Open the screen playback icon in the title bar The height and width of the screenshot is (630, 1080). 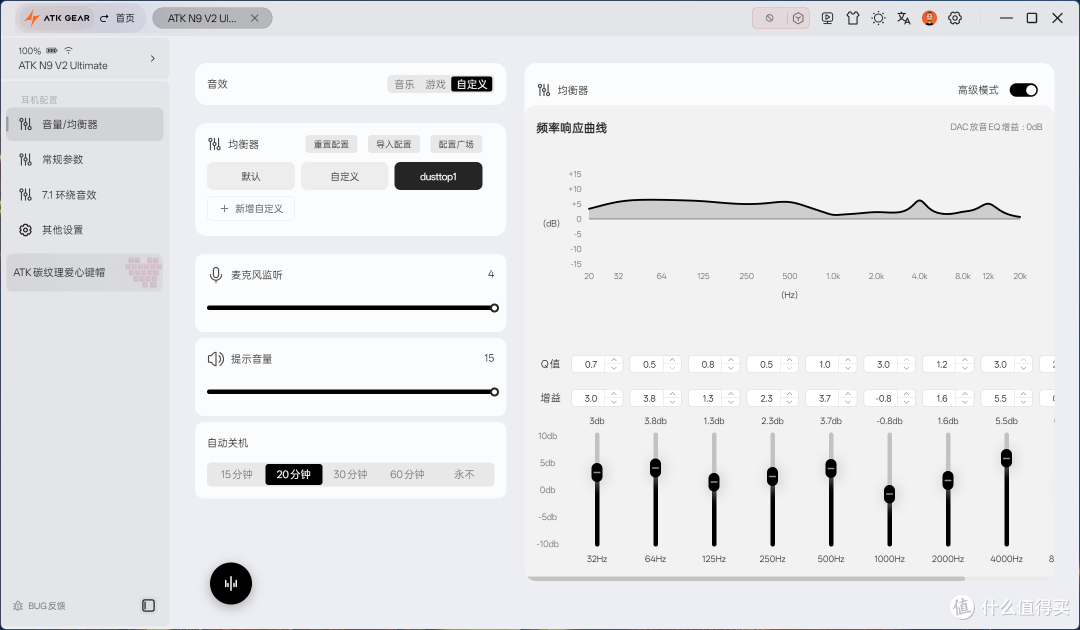(827, 19)
